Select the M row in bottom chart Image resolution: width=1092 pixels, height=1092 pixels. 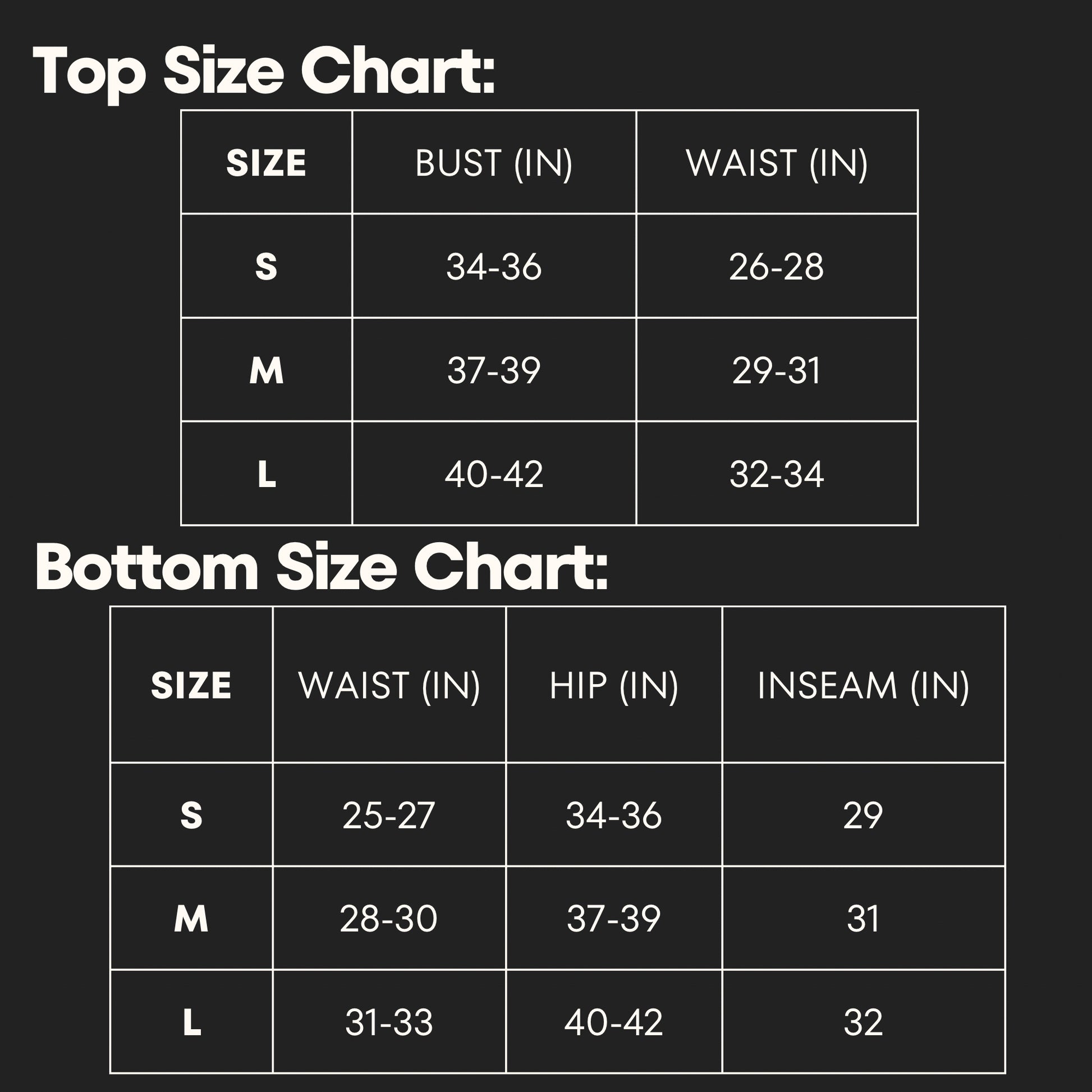point(557,918)
